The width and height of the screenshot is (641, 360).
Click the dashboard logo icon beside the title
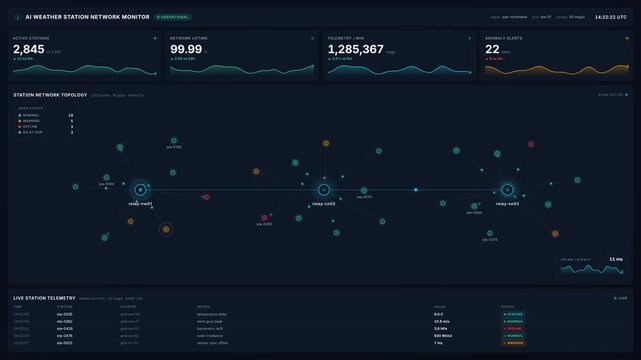[17, 18]
